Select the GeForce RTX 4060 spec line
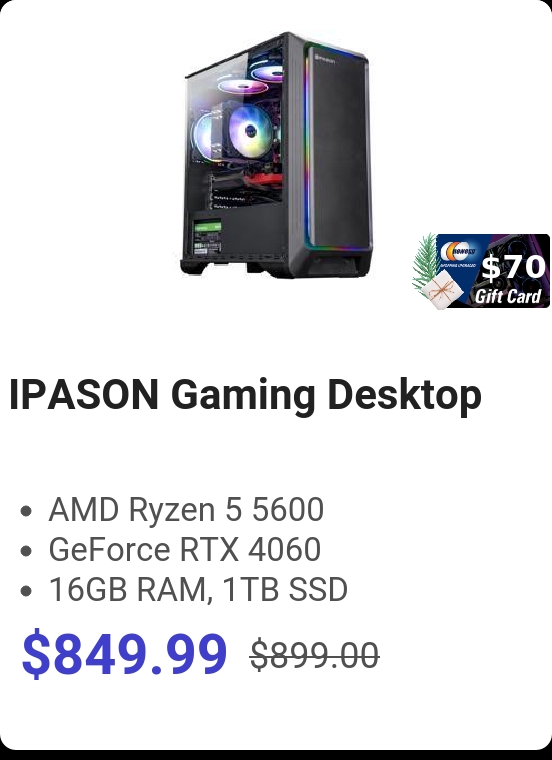Viewport: 552px width, 760px height. point(185,549)
